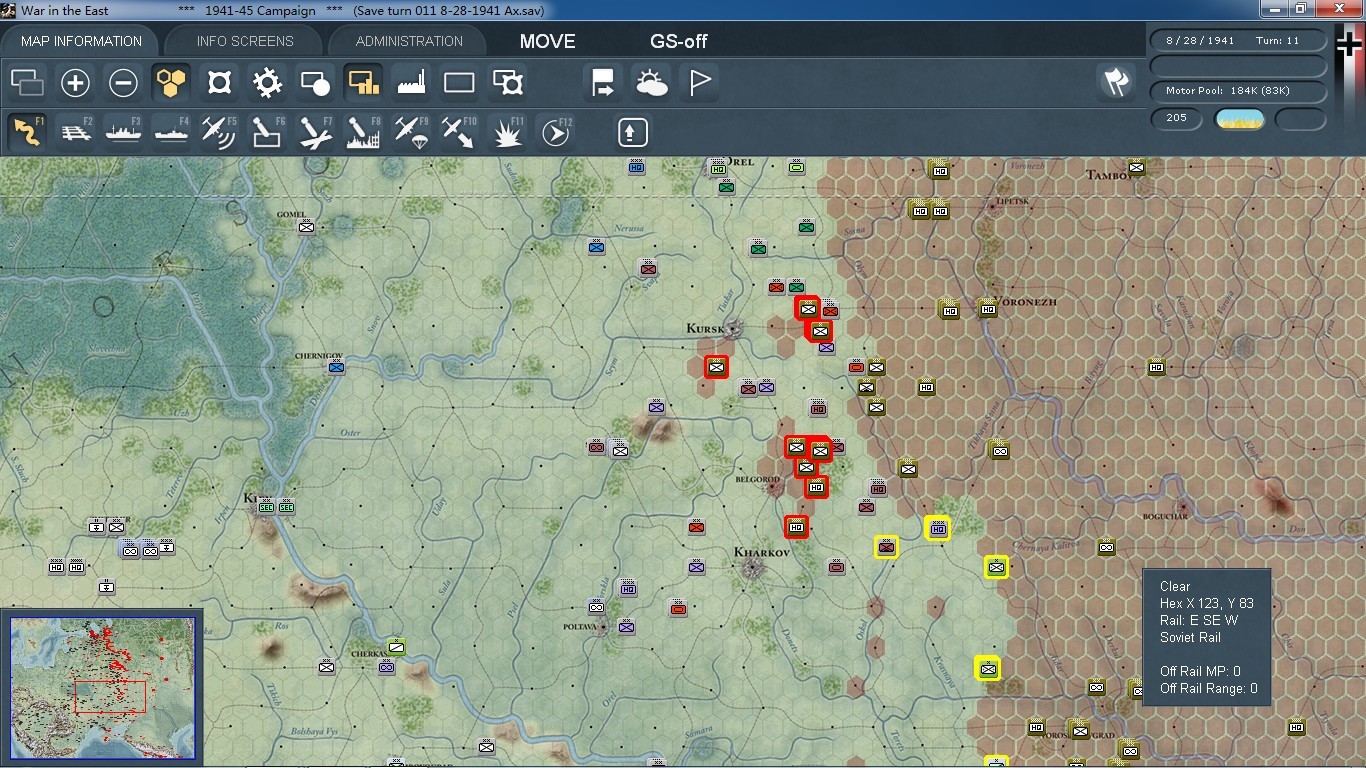Click the Belgorod city label
Viewport: 1366px width, 768px height.
tap(757, 480)
